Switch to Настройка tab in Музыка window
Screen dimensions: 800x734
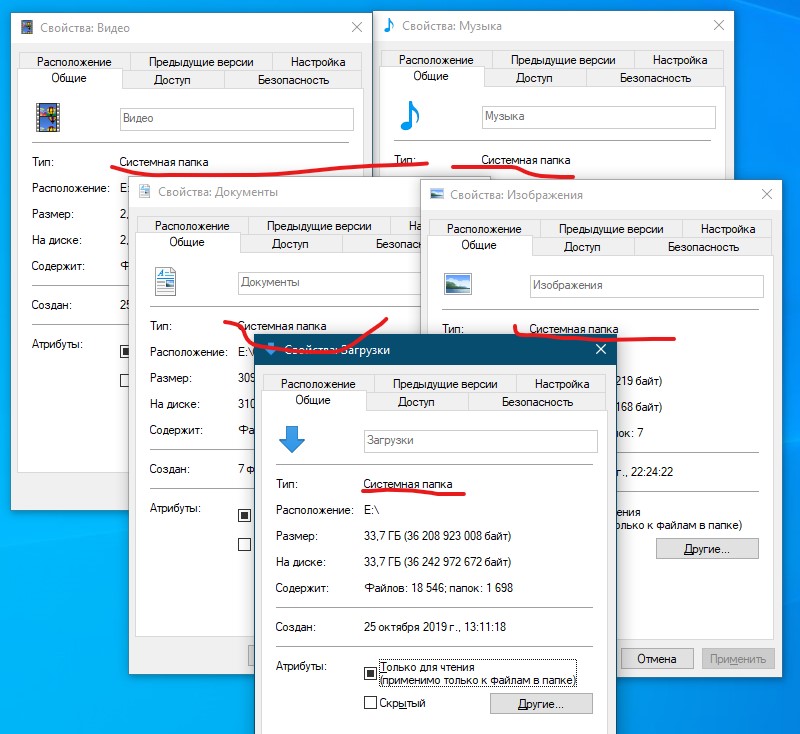680,60
